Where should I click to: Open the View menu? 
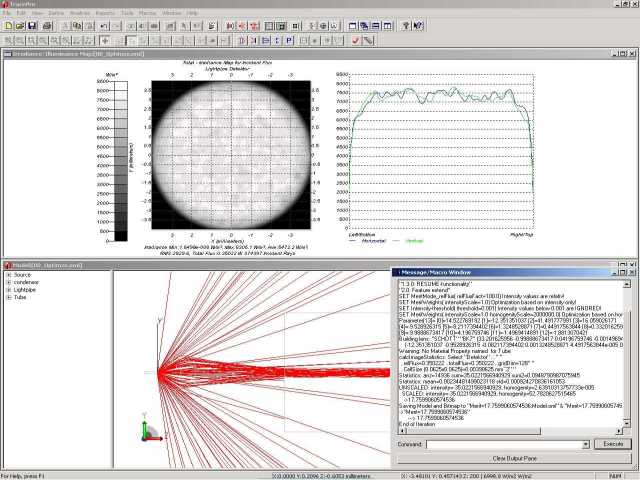point(37,13)
